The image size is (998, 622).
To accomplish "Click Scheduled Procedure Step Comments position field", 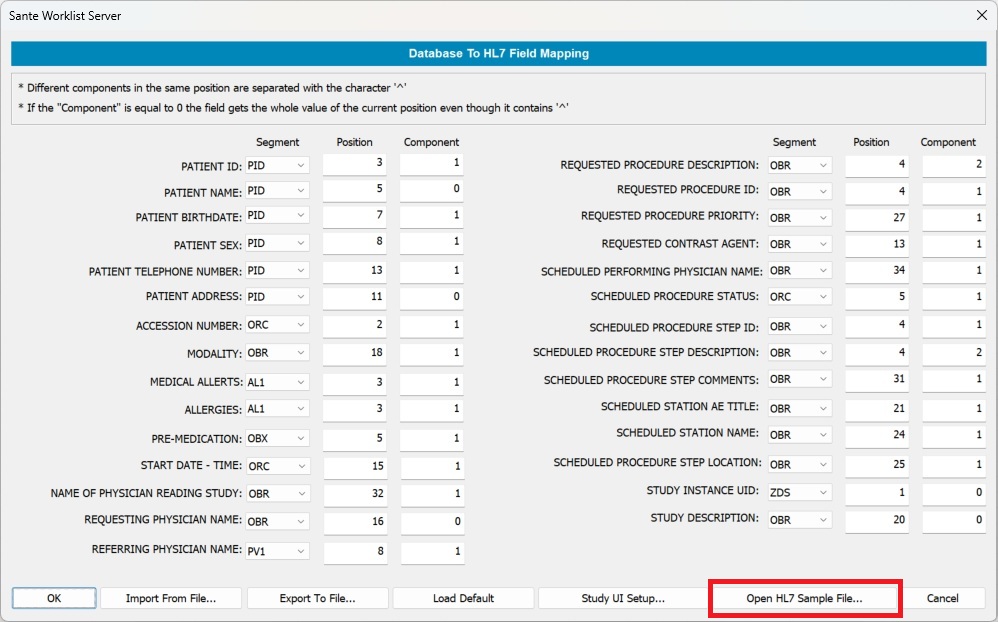I will pos(876,379).
